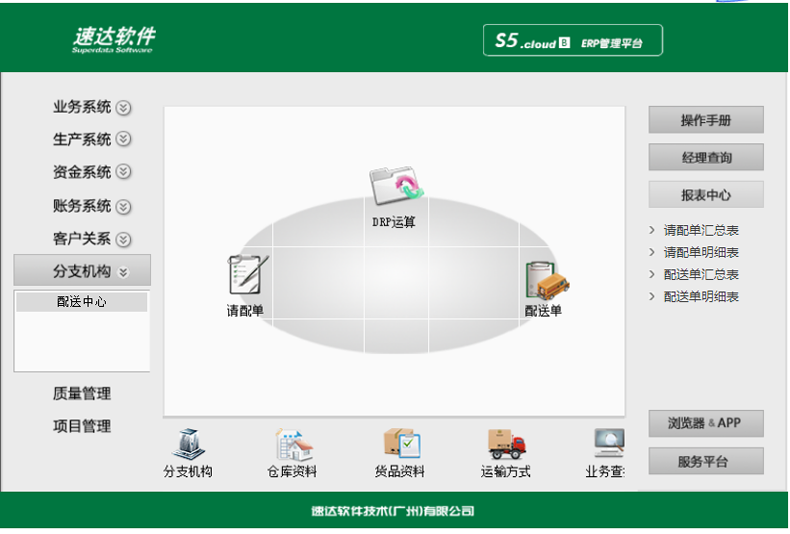The height and width of the screenshot is (534, 790).
Task: Click 速达软件技术(广州)有限公司 footer text
Action: pyautogui.click(x=393, y=511)
